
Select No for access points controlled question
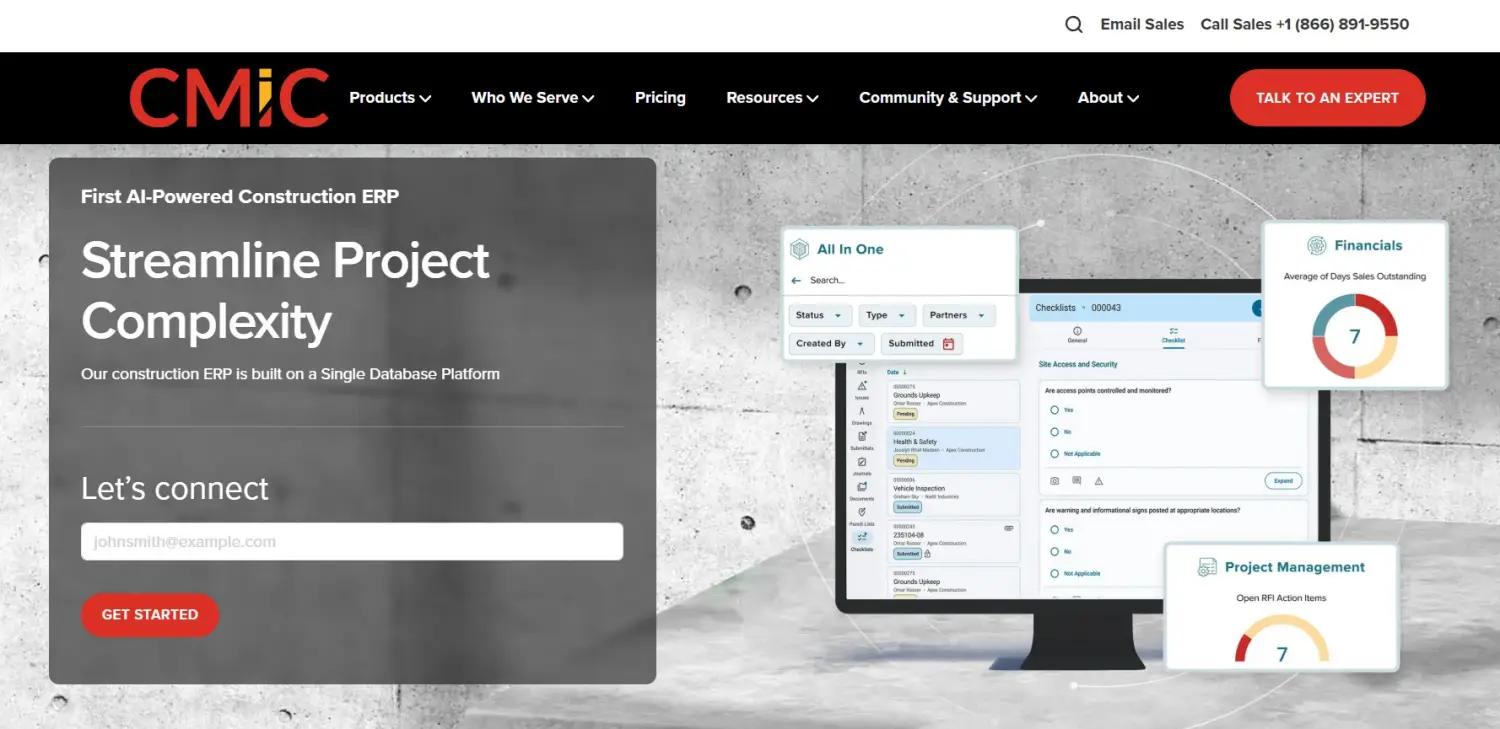point(1054,432)
